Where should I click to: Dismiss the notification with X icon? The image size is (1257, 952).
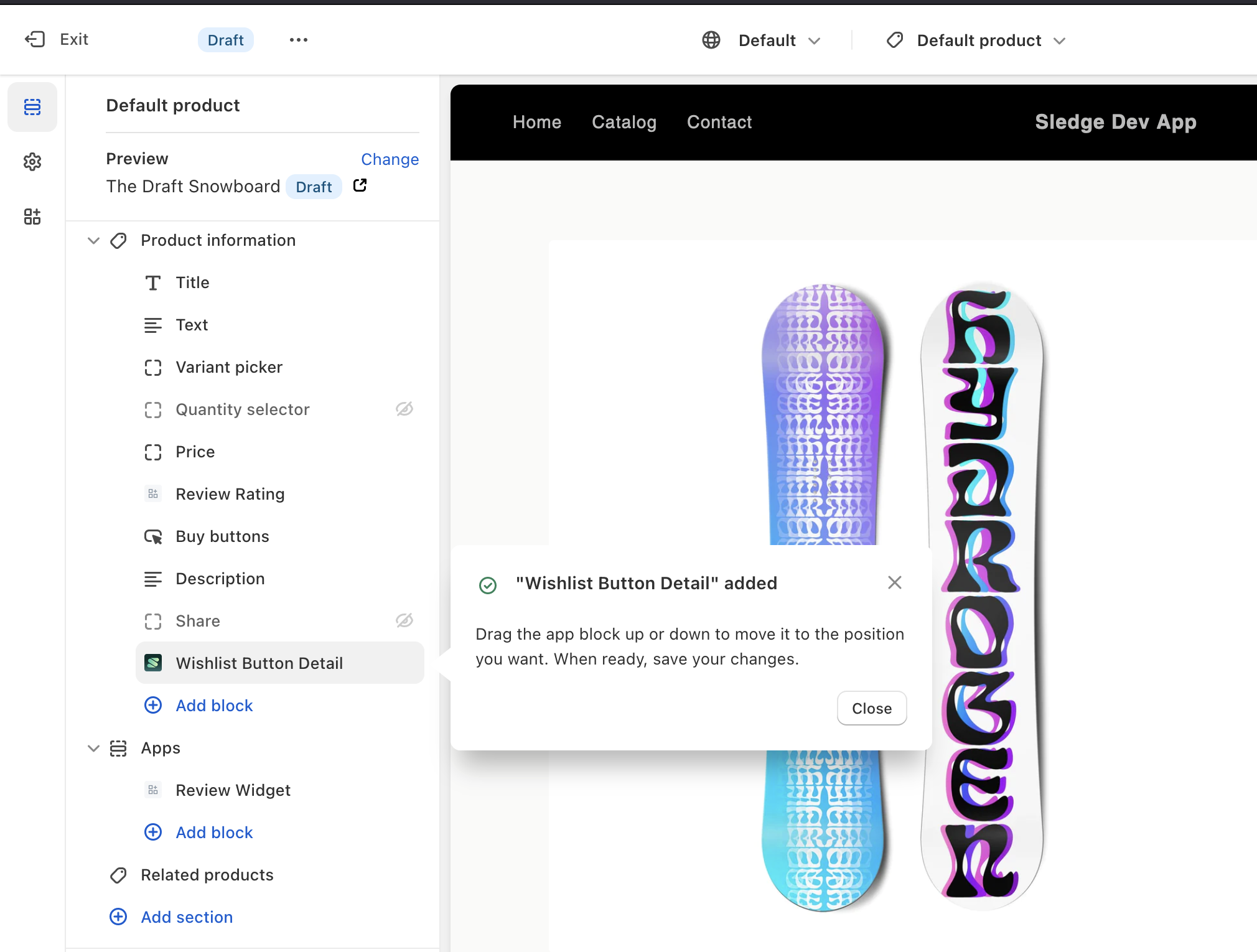click(894, 582)
